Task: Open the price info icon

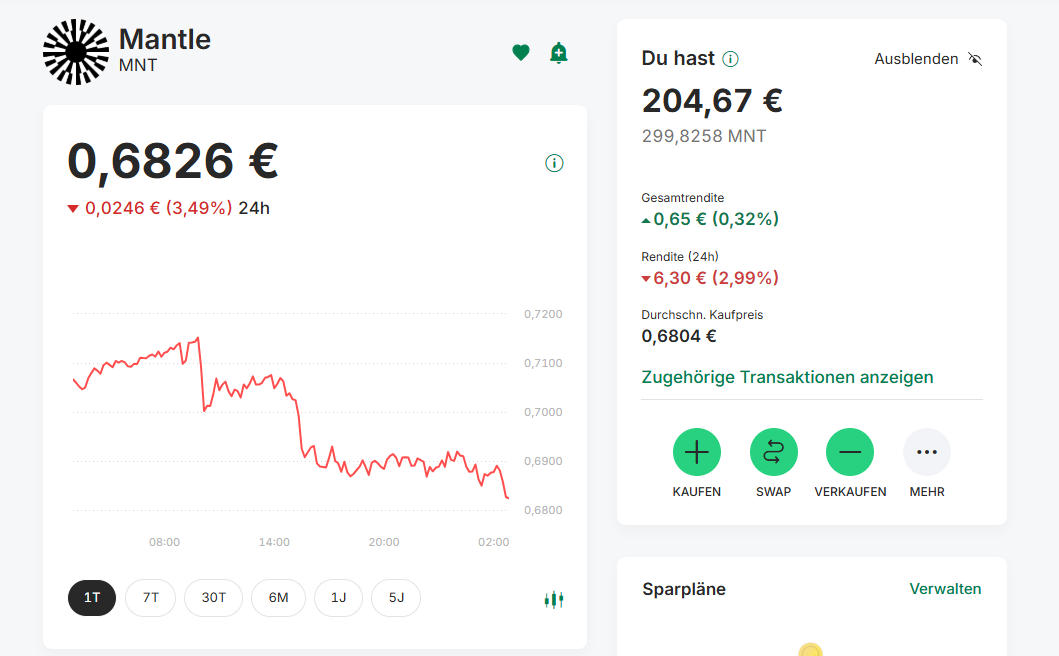Action: [x=555, y=163]
